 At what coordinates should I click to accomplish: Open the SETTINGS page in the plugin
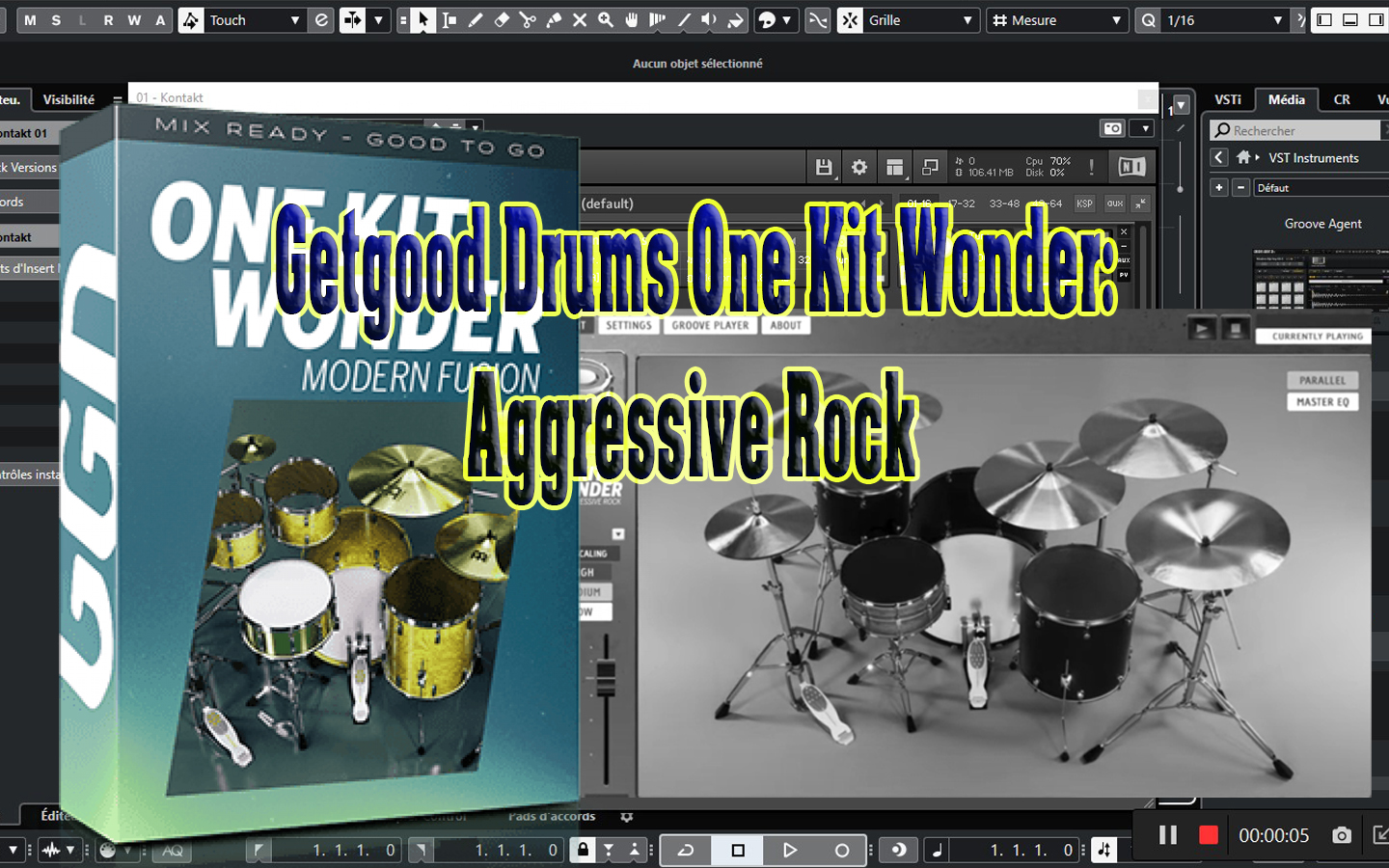pyautogui.click(x=629, y=326)
